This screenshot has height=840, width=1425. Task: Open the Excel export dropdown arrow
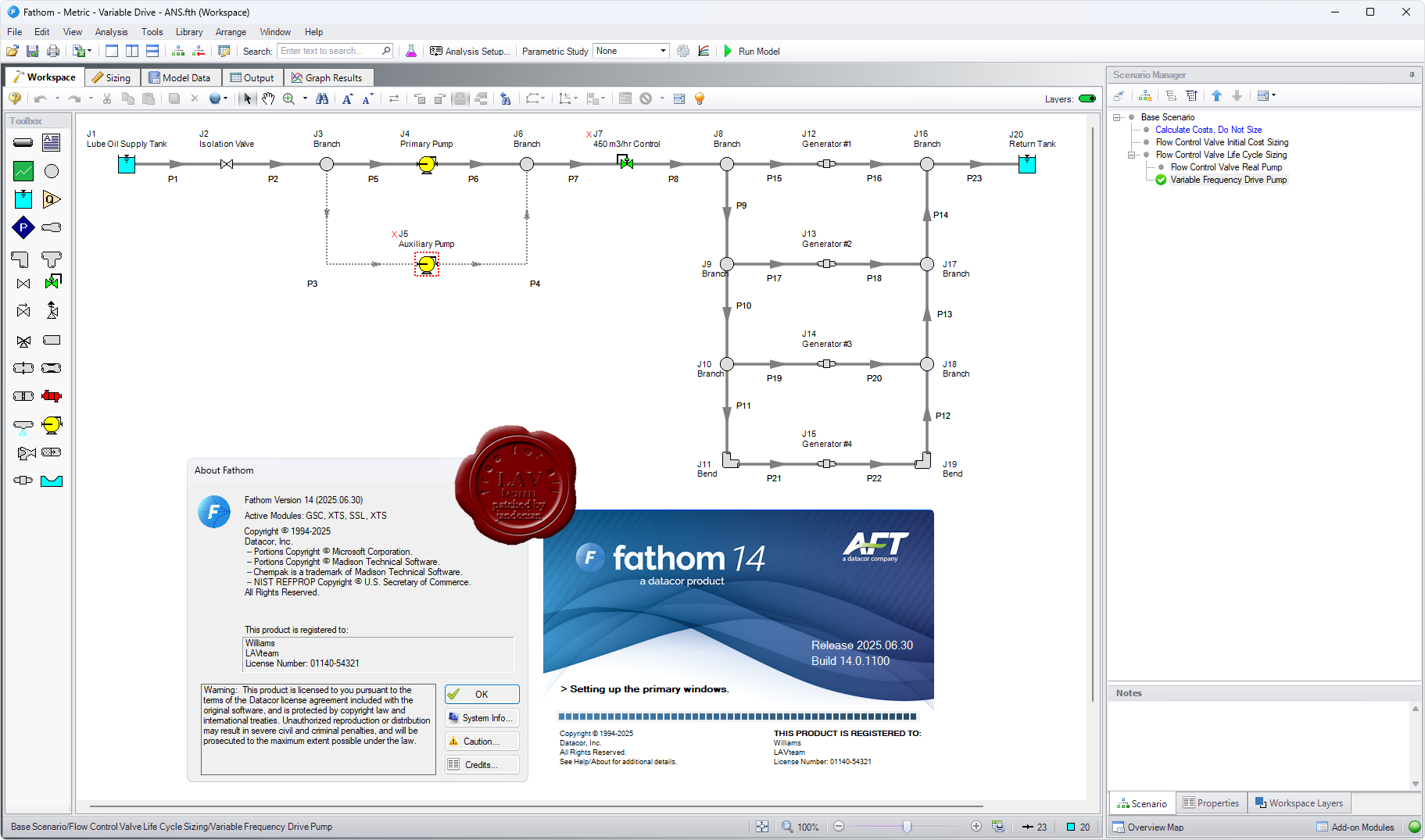coord(89,51)
